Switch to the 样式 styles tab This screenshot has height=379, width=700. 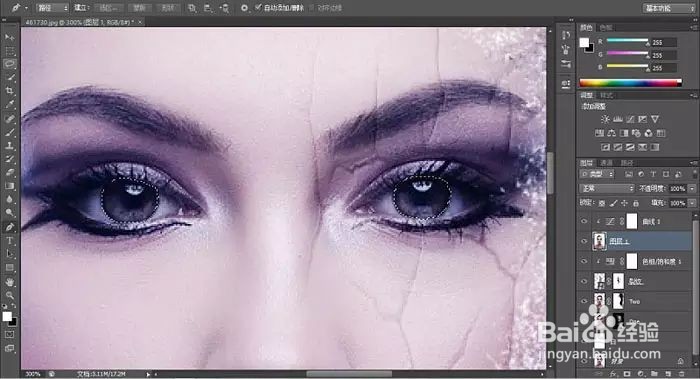[x=606, y=96]
